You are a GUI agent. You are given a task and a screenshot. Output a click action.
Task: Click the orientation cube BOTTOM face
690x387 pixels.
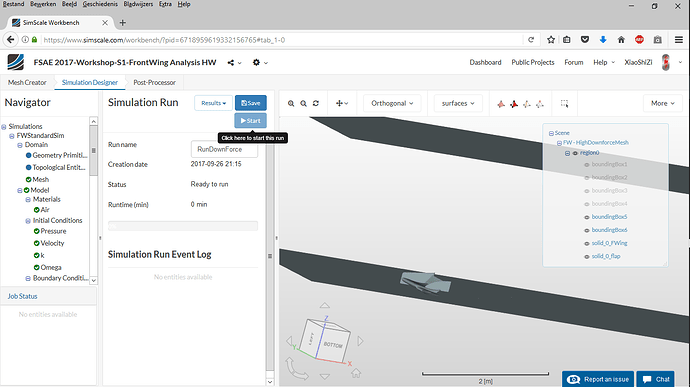click(333, 345)
